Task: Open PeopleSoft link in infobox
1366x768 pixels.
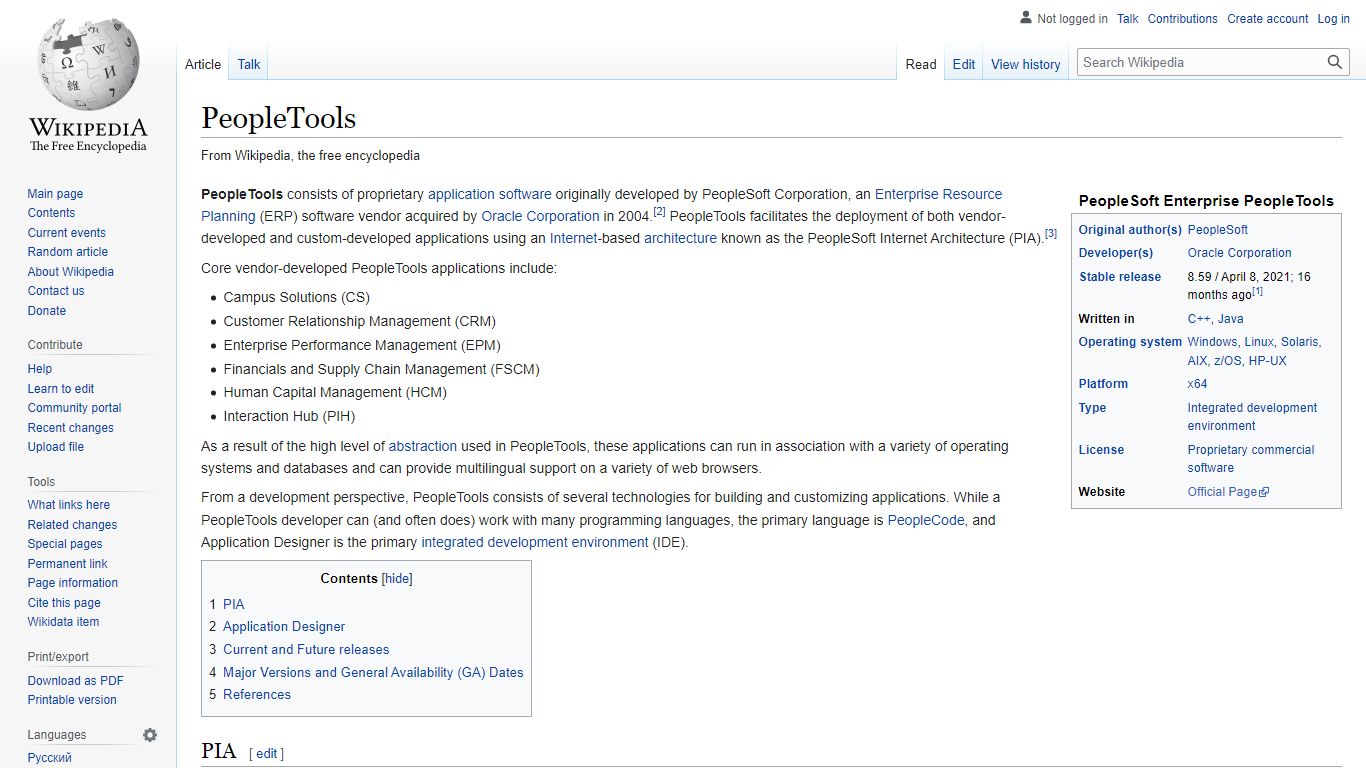Action: [x=1218, y=230]
